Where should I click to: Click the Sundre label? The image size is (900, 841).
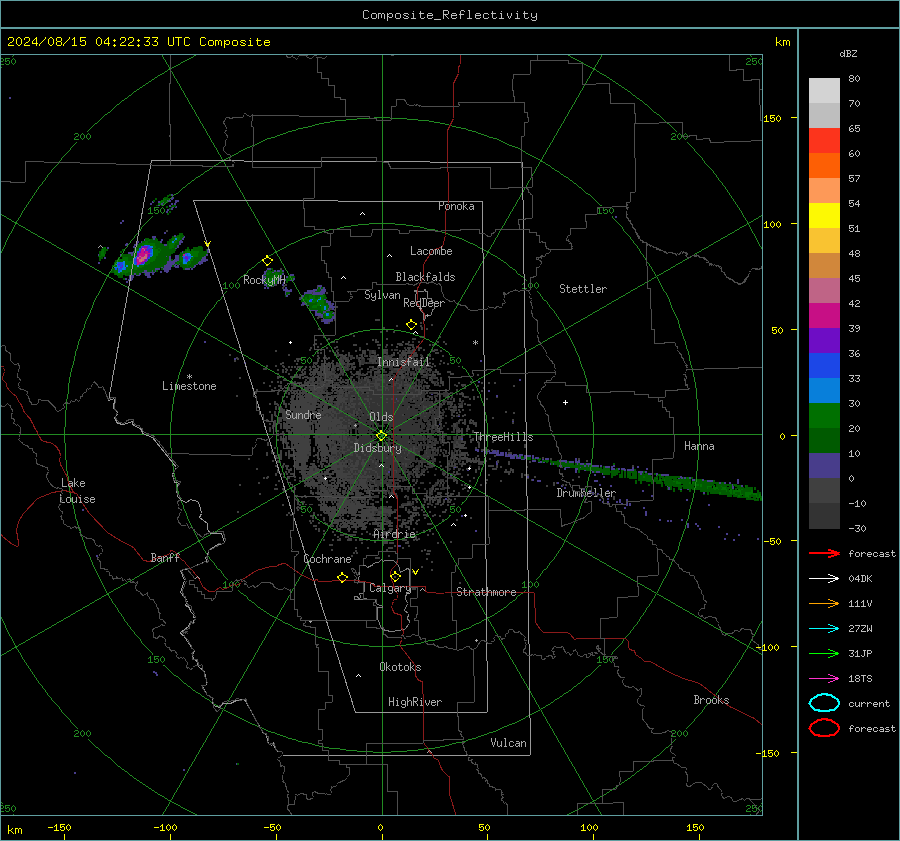pos(303,415)
